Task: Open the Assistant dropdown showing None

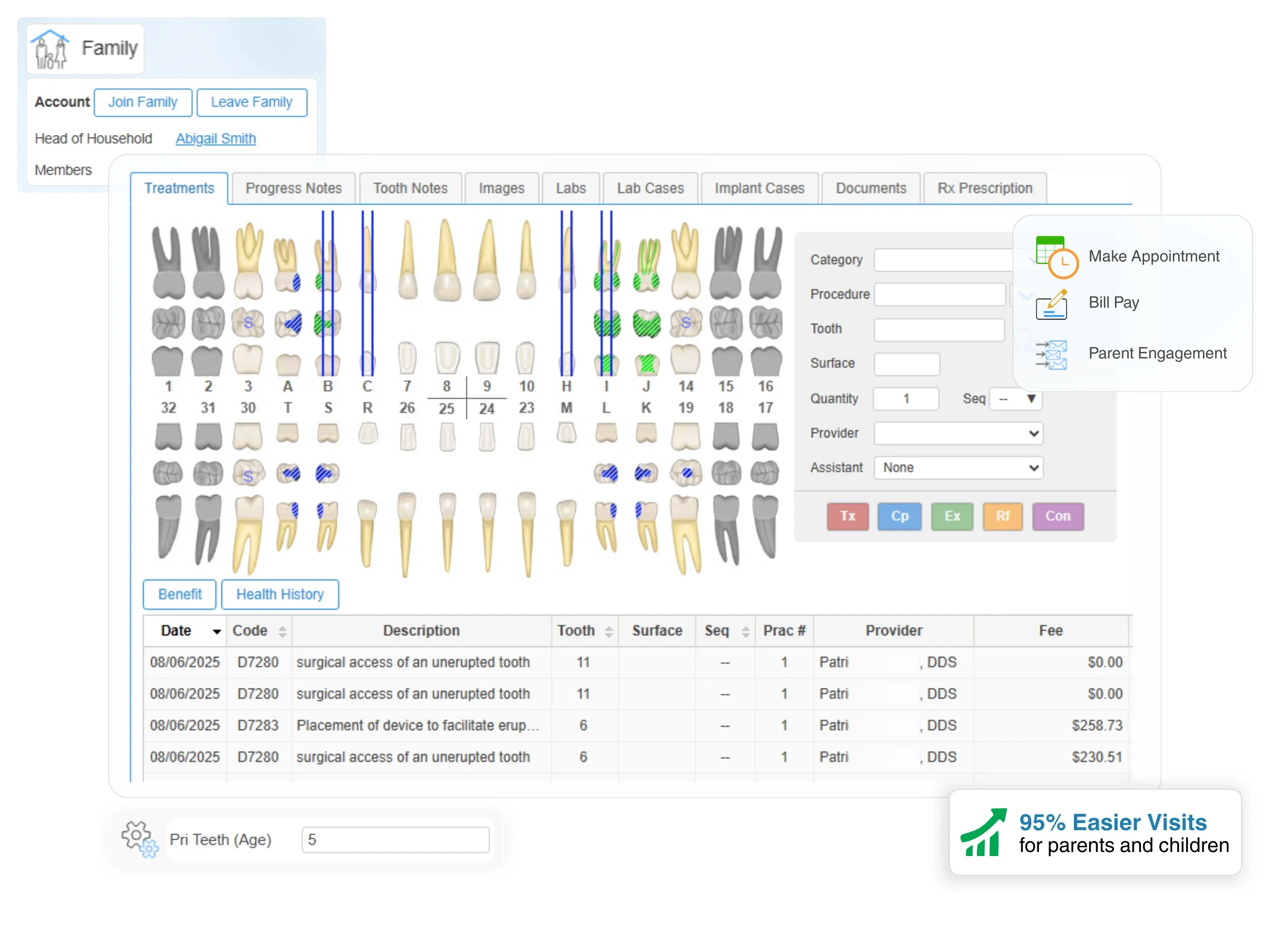Action: pyautogui.click(x=958, y=468)
